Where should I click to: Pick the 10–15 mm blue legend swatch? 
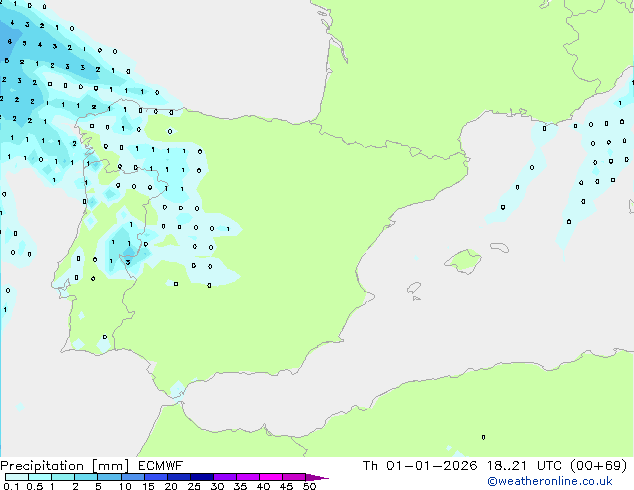pos(132,477)
